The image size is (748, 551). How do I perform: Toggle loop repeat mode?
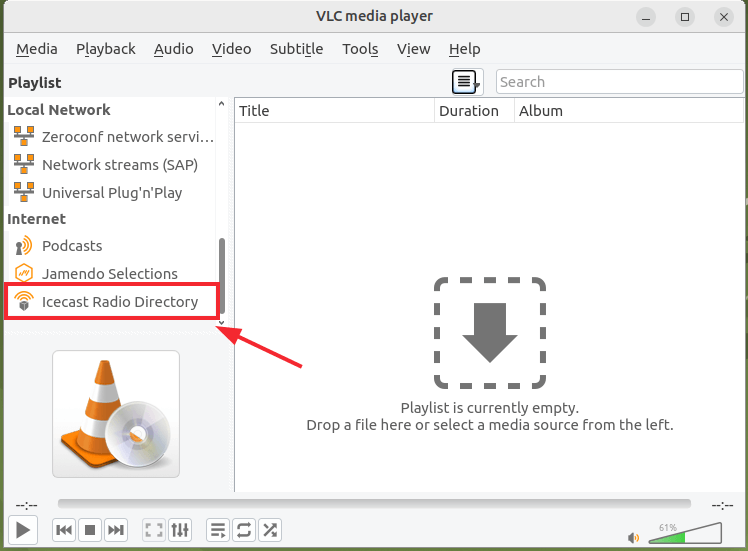click(244, 530)
